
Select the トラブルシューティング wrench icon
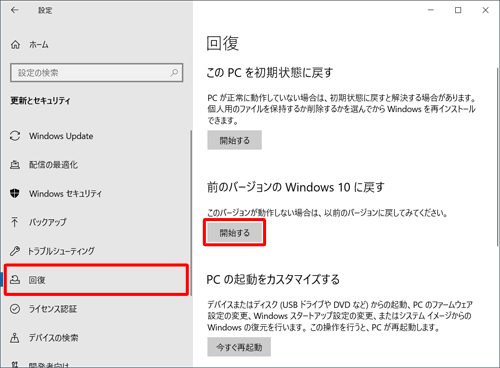pyautogui.click(x=15, y=251)
